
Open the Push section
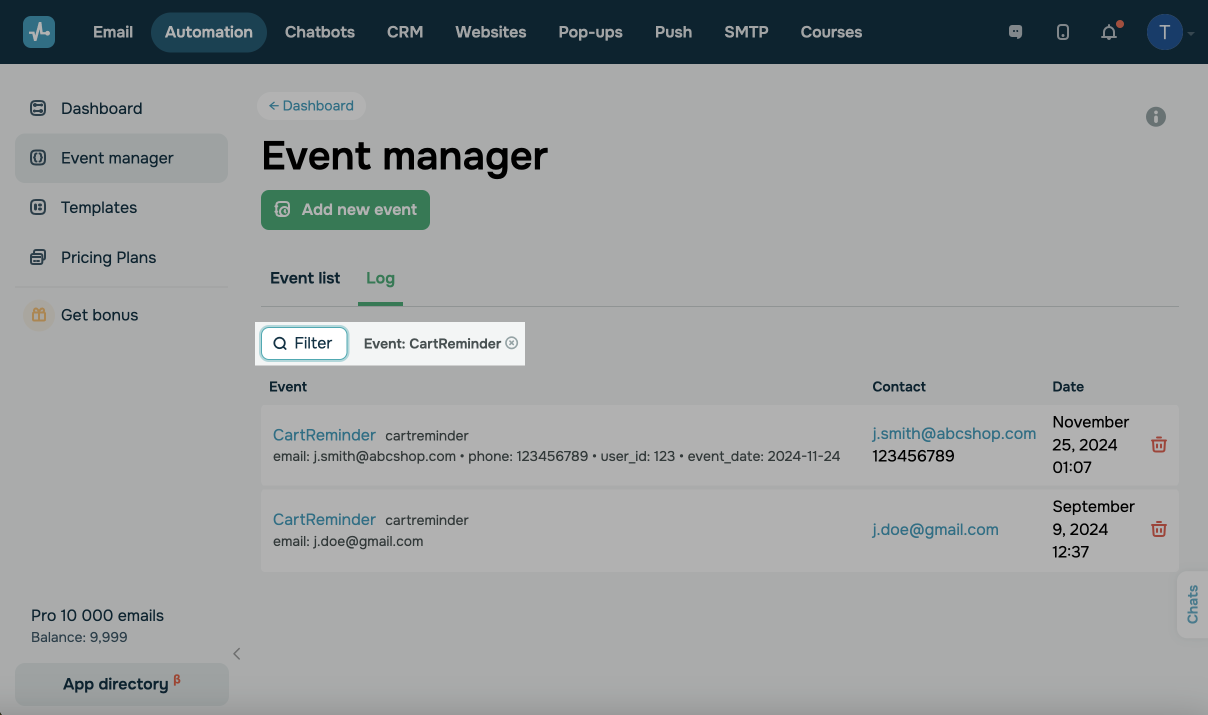(x=674, y=32)
